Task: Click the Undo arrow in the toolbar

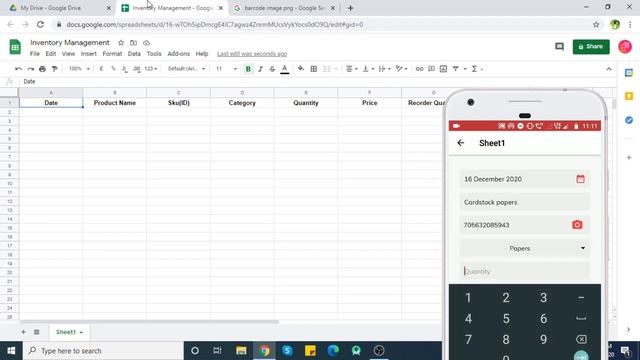Action: pyautogui.click(x=18, y=69)
